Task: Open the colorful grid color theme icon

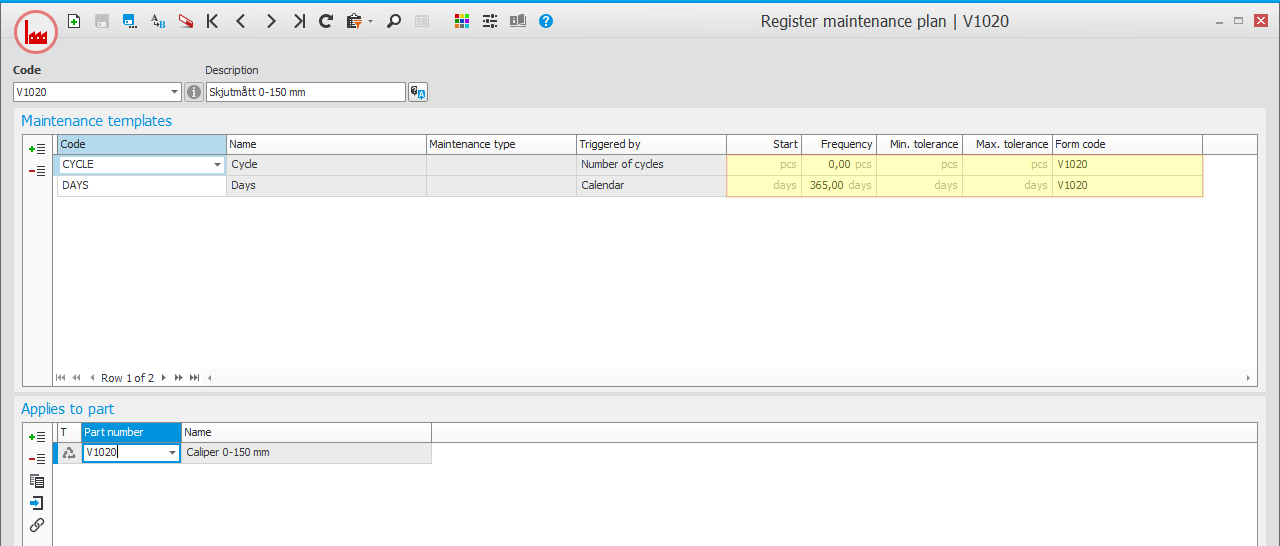Action: point(461,21)
